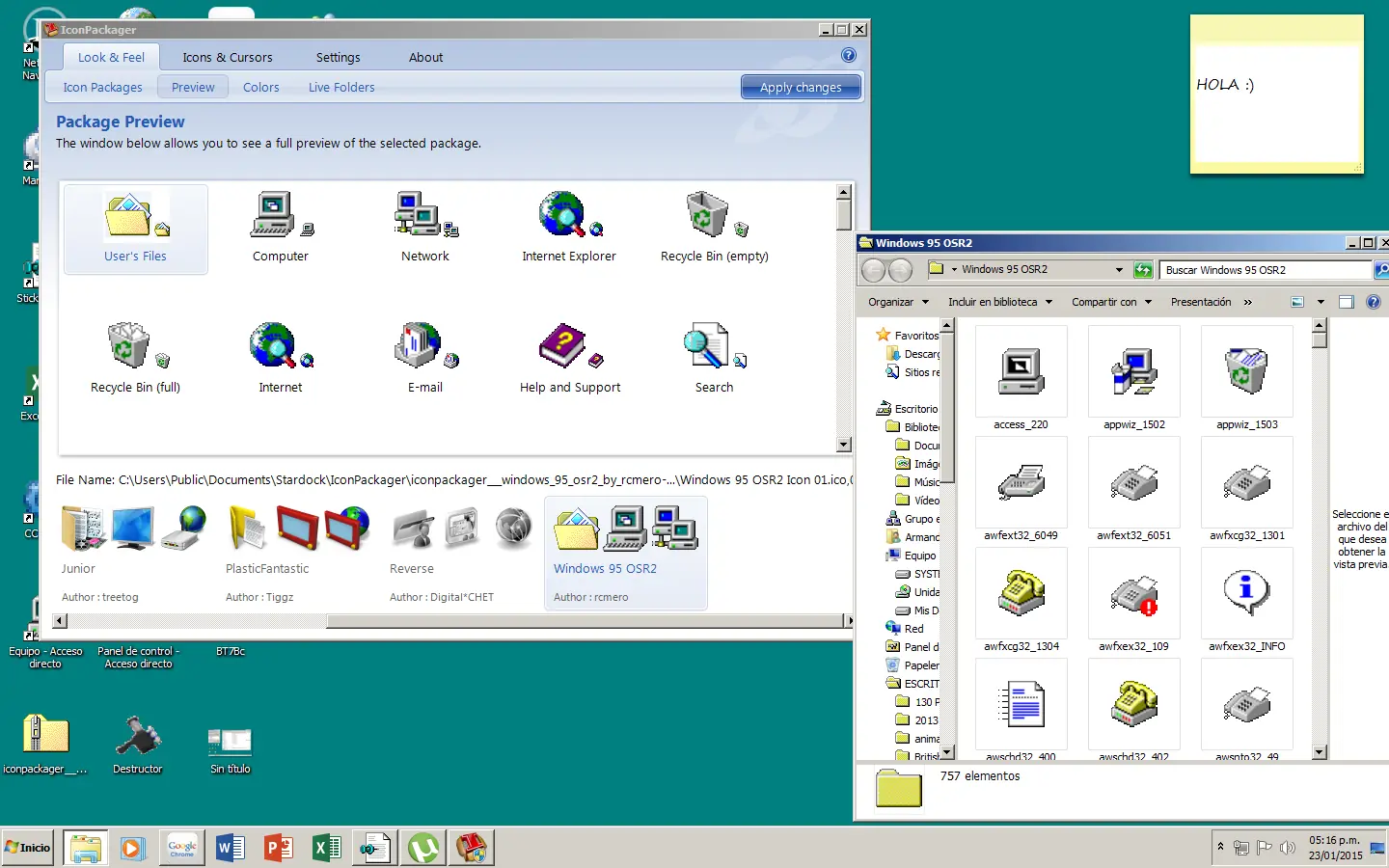Click inside Buscar Windows 95 OSR2 search field
Image resolution: width=1389 pixels, height=868 pixels.
pyautogui.click(x=1266, y=270)
